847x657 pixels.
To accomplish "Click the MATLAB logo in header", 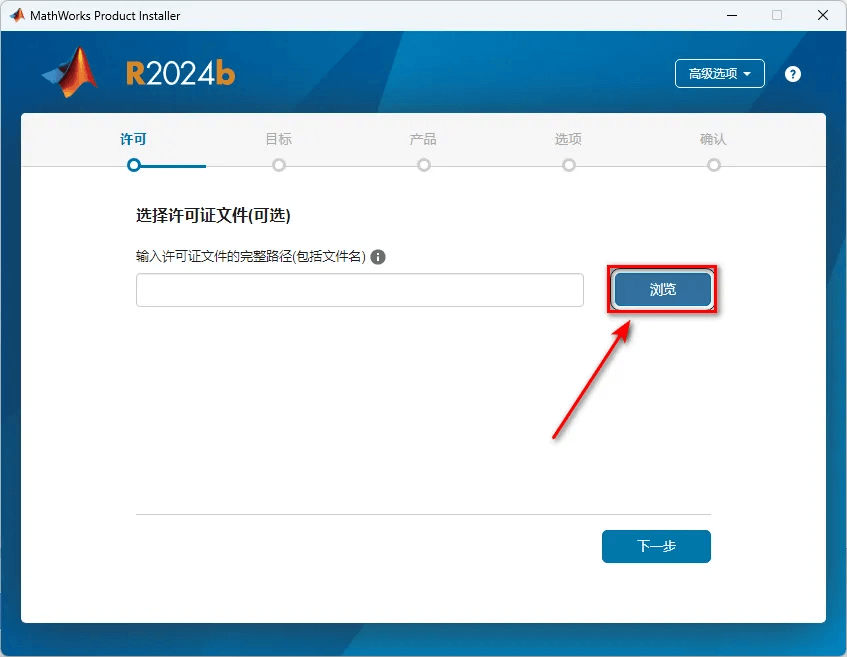I will click(71, 72).
